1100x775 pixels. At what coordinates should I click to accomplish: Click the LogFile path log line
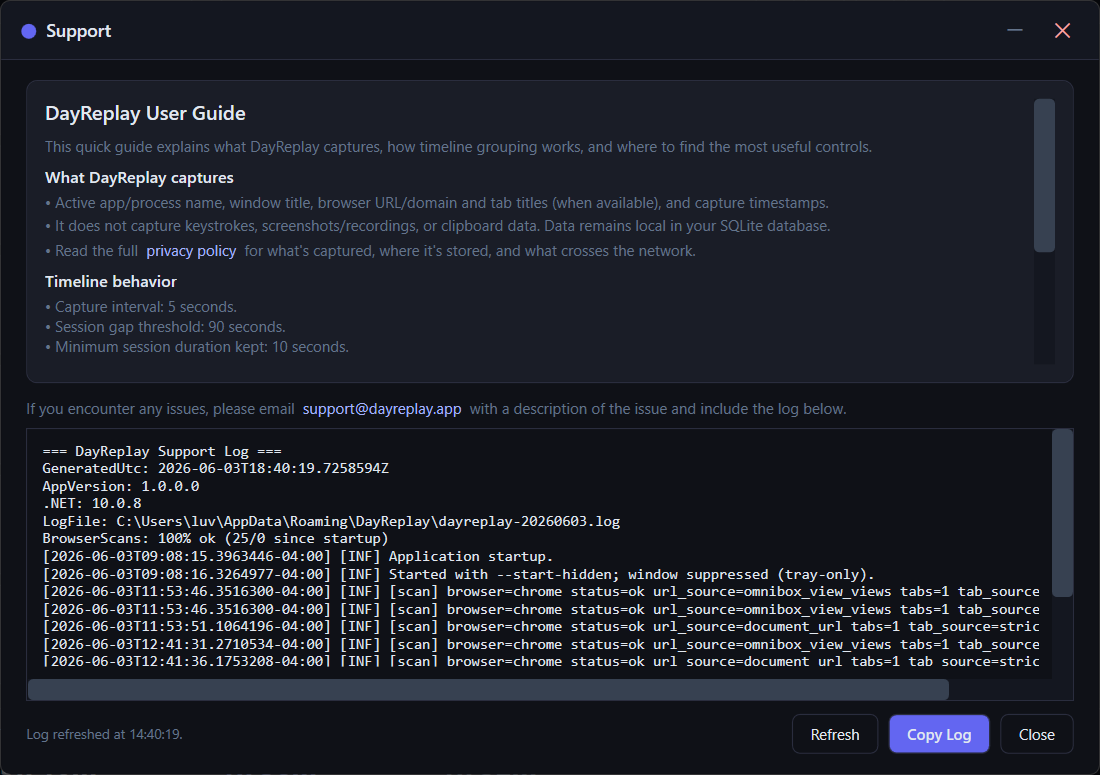pyautogui.click(x=331, y=521)
